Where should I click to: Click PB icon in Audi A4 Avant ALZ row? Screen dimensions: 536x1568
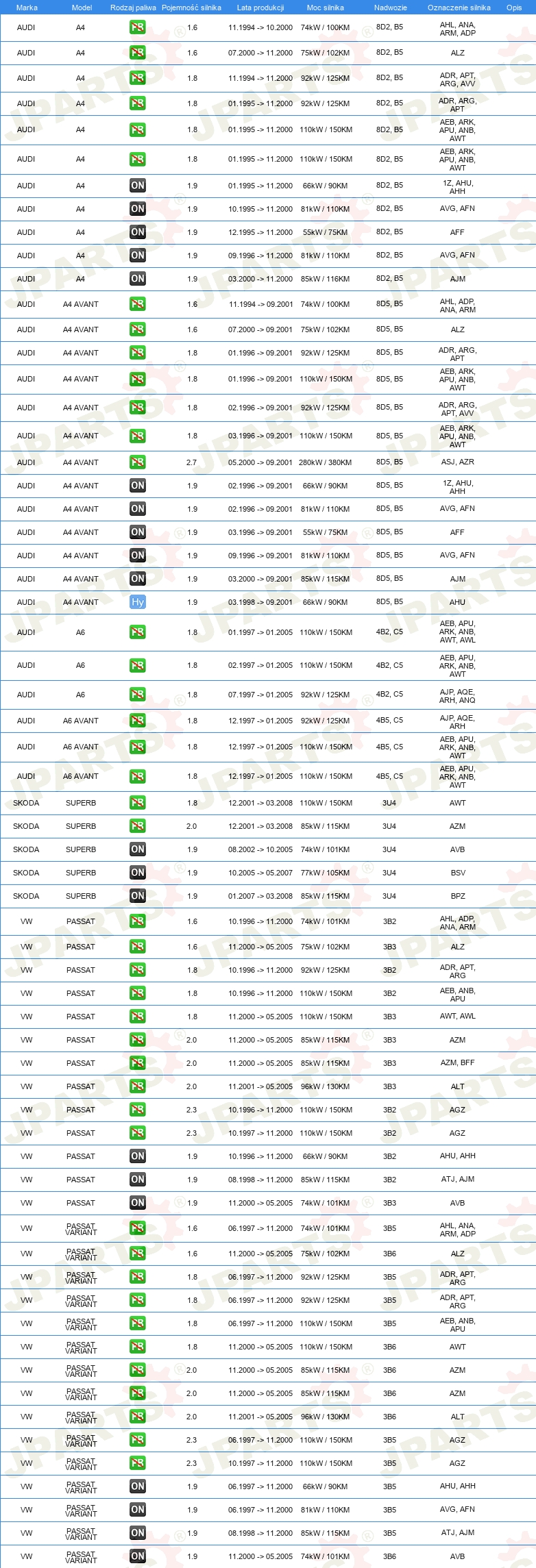click(x=138, y=329)
